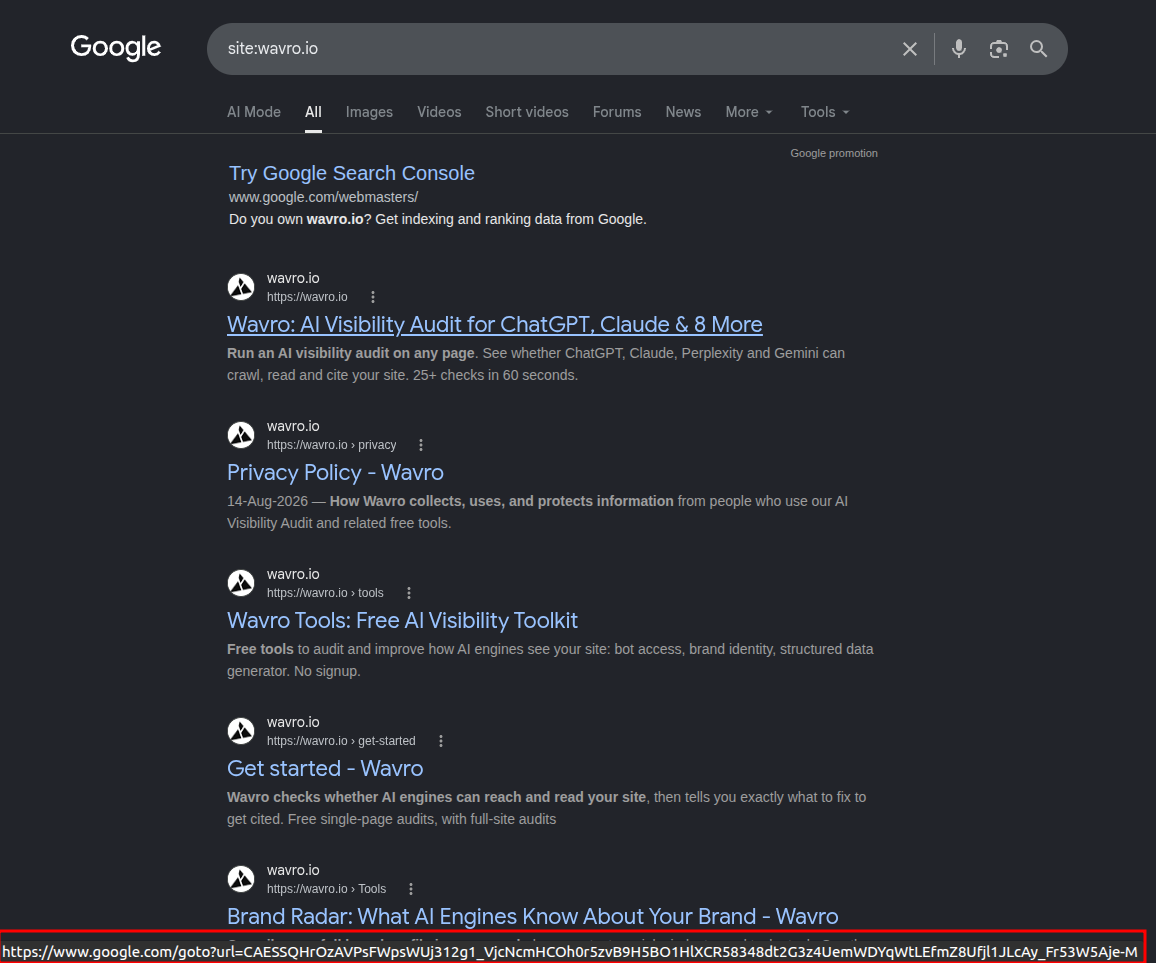
Task: Open options menu for privacy result
Action: [x=421, y=445]
